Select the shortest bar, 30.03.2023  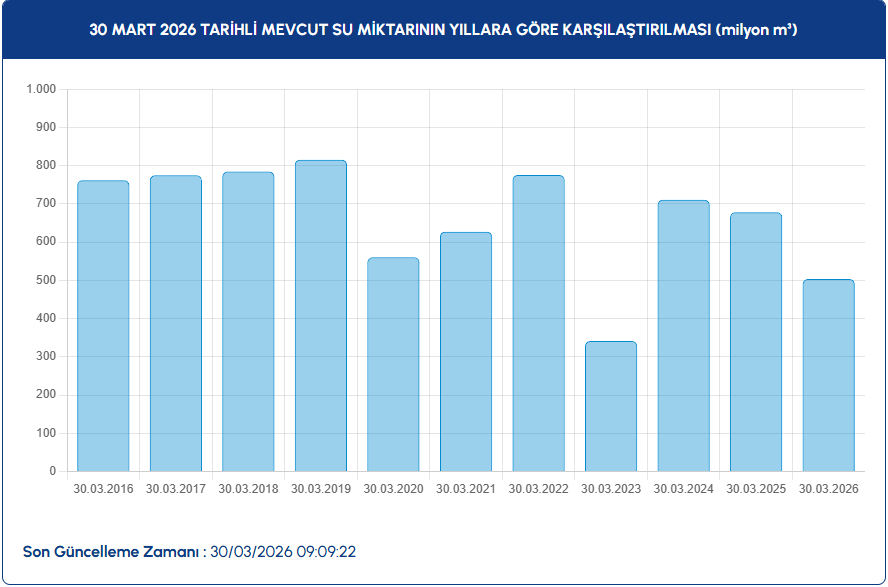pyautogui.click(x=611, y=406)
